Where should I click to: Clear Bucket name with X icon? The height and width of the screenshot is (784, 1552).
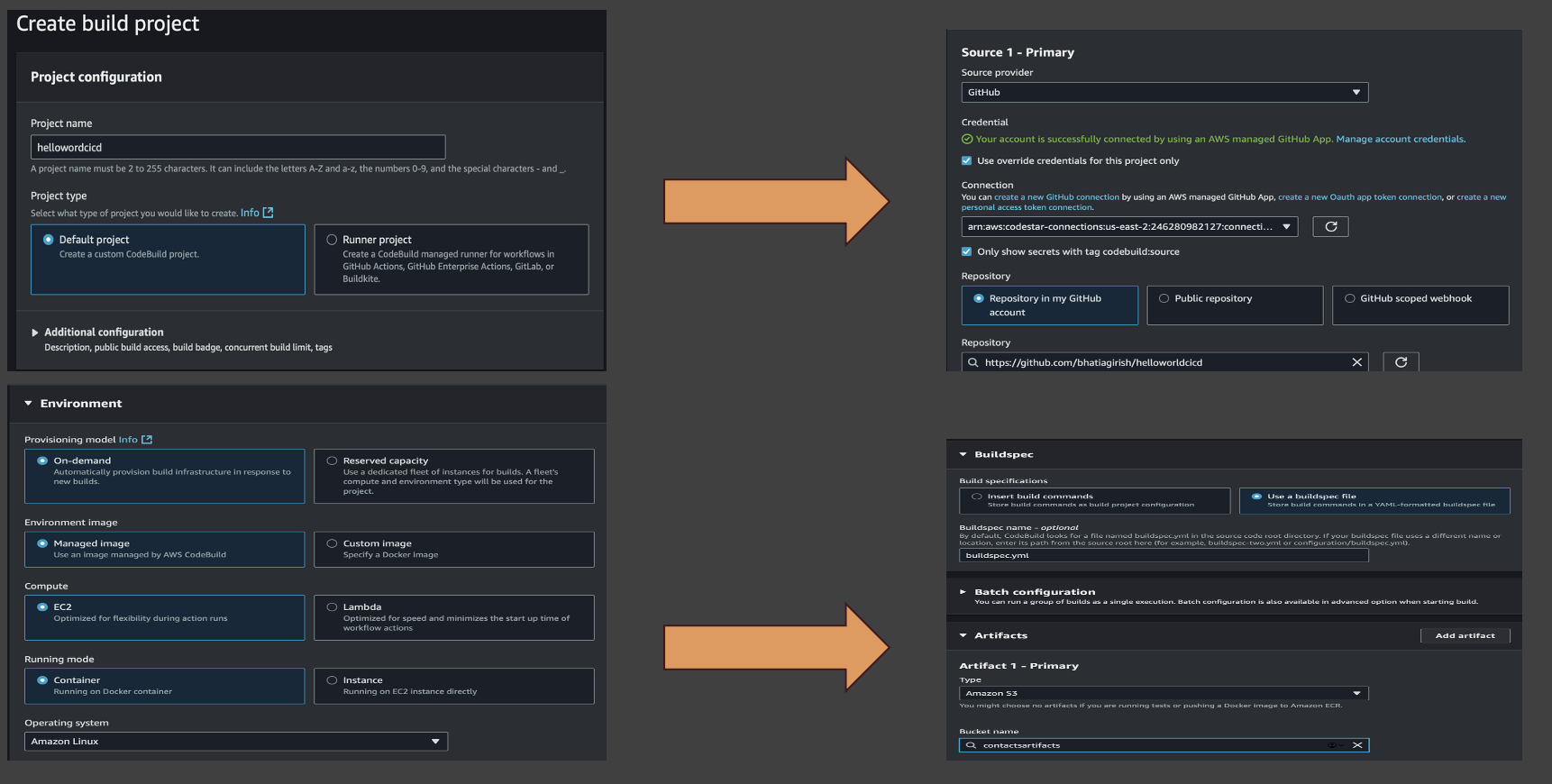(x=1357, y=745)
